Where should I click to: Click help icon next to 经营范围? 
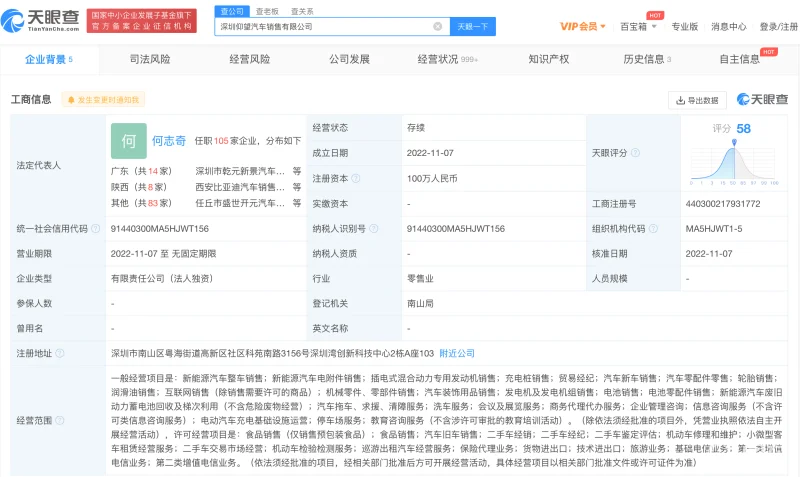click(60, 420)
